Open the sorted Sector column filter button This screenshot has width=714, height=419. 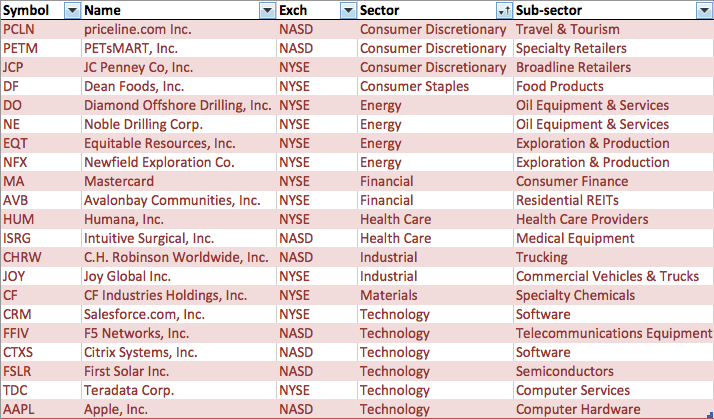tap(505, 10)
